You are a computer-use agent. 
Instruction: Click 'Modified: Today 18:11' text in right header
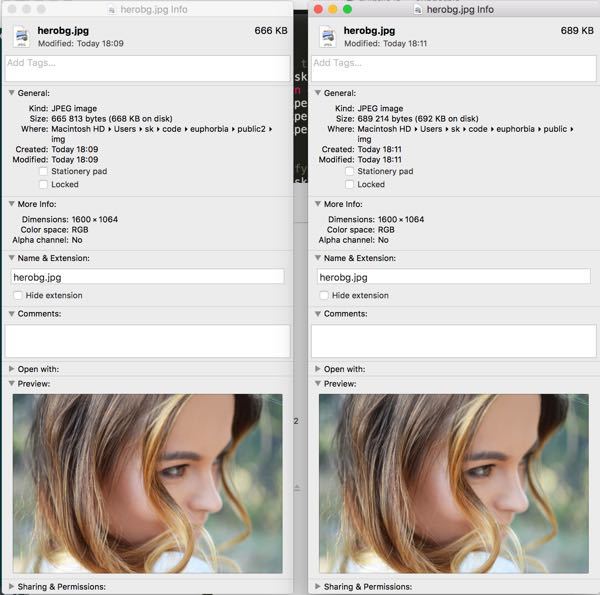pos(386,44)
